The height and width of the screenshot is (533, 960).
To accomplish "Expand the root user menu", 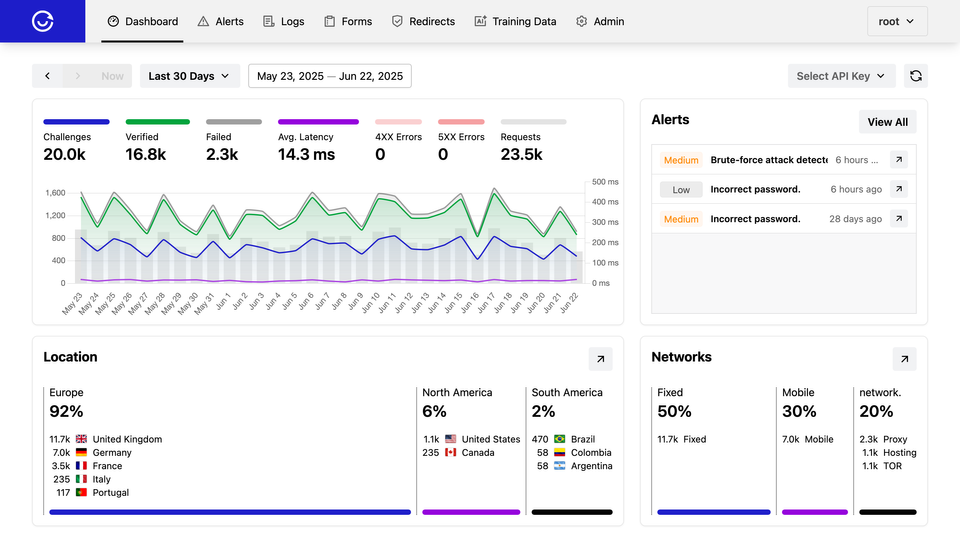I will coord(896,21).
